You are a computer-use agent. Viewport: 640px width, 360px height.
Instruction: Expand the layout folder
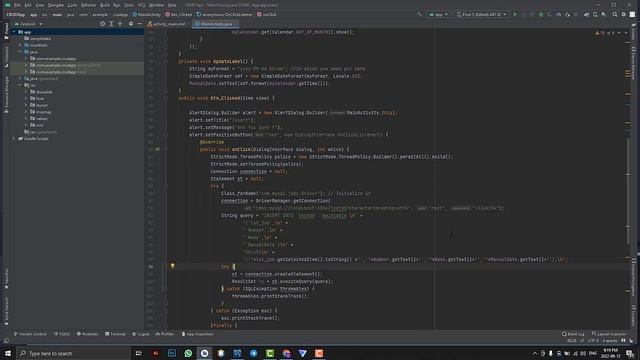point(26,105)
